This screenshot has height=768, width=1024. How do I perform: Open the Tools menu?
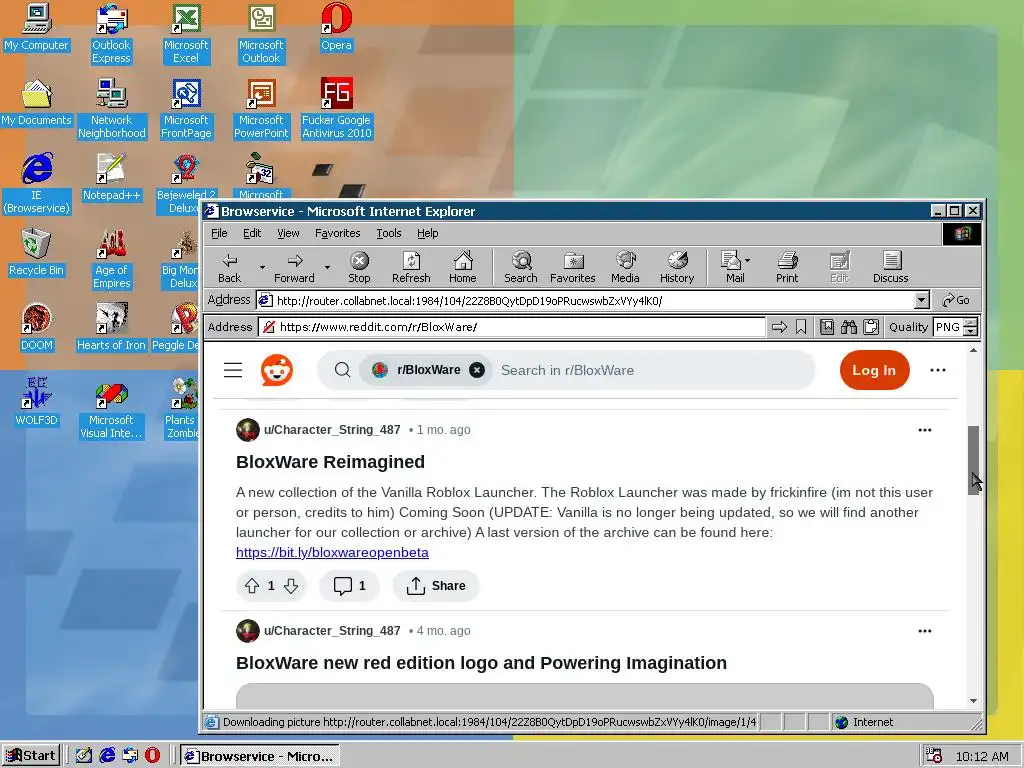pyautogui.click(x=389, y=233)
